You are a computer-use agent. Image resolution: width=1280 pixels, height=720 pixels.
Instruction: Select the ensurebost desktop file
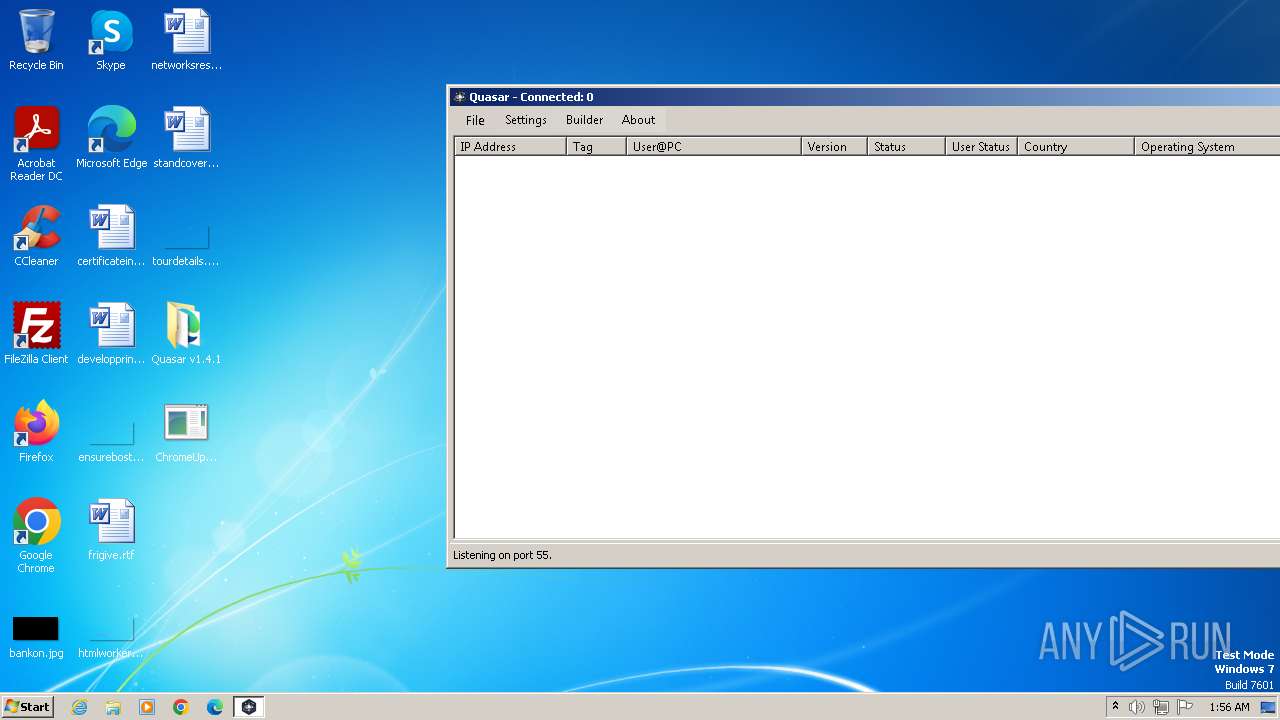111,442
